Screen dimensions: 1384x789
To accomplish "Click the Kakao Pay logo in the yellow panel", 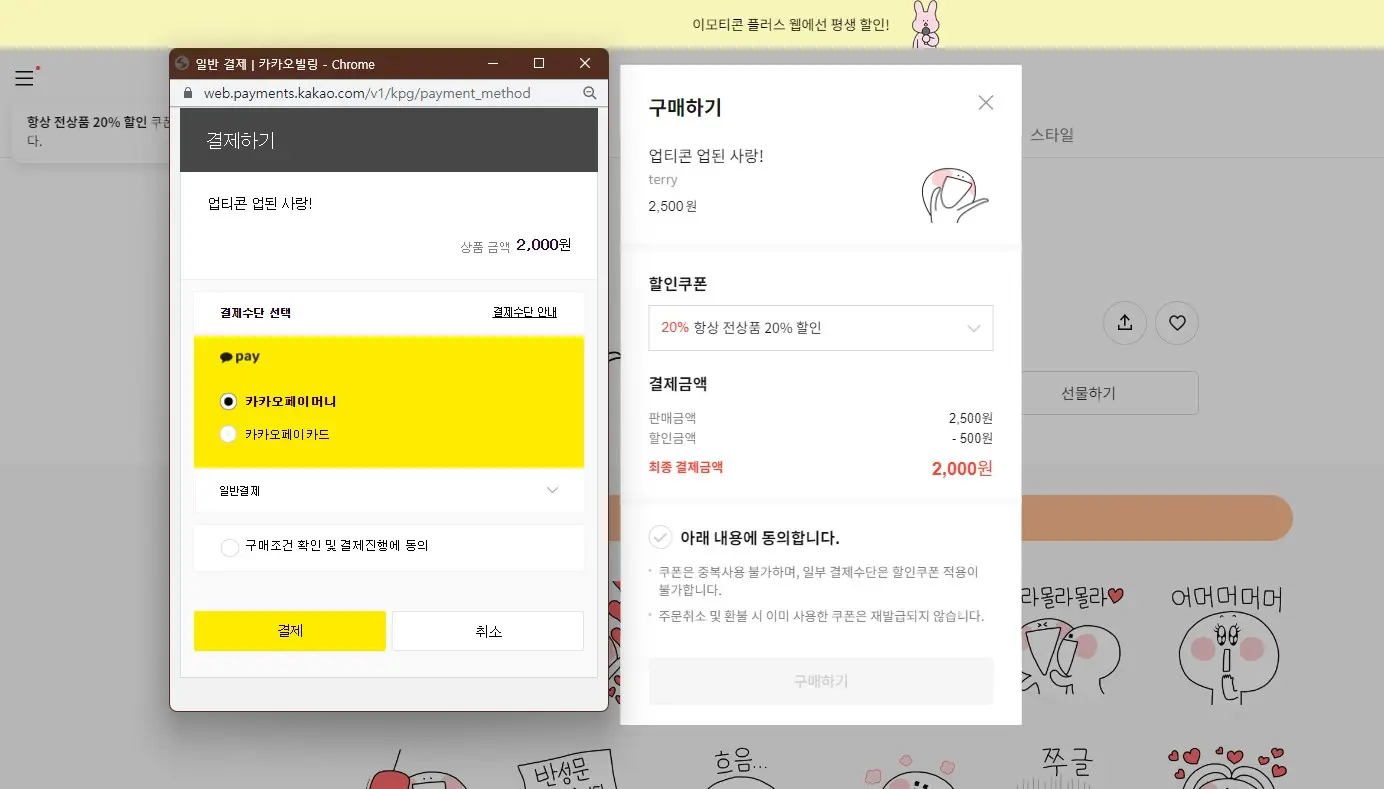I will pos(239,356).
